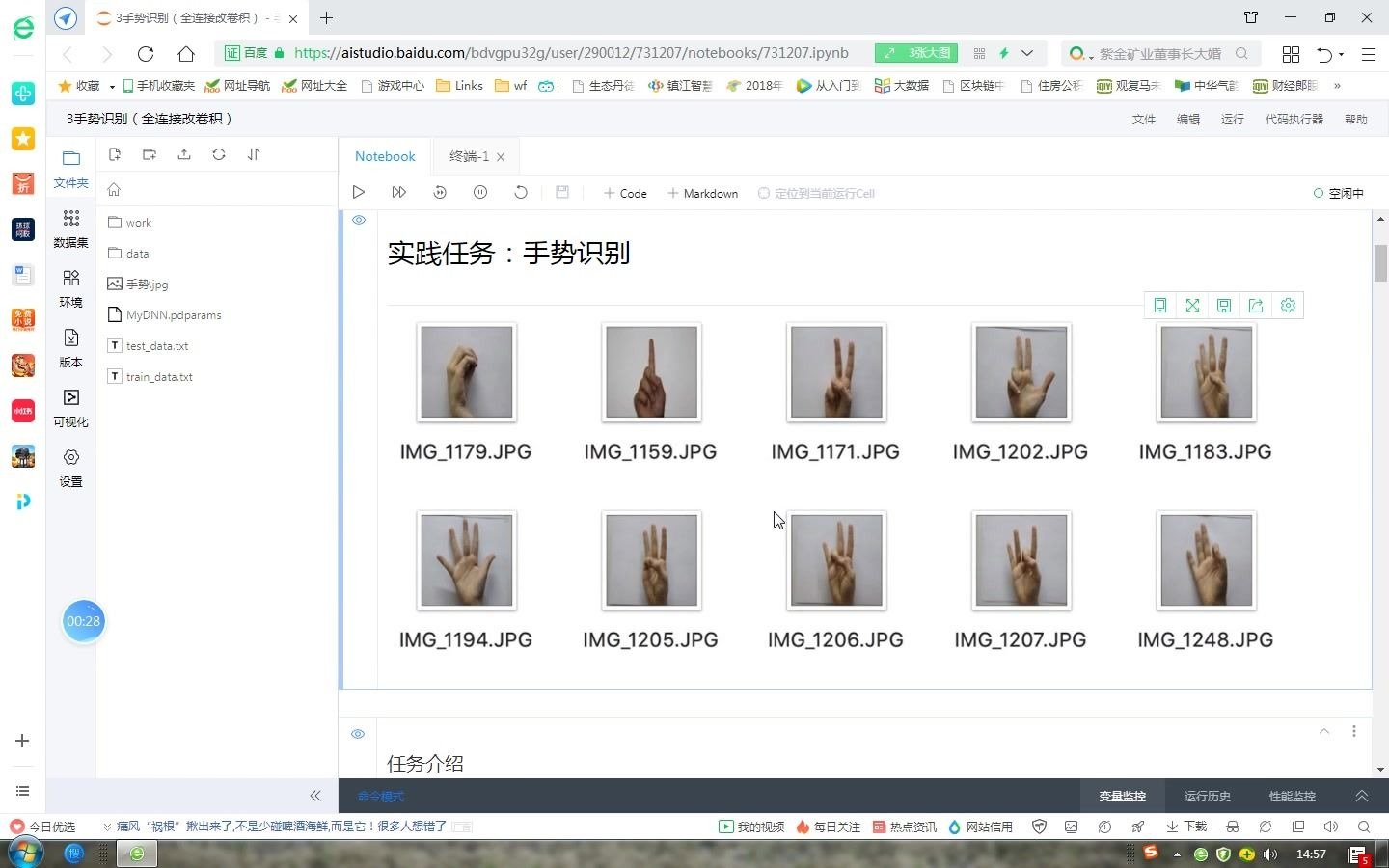Image resolution: width=1389 pixels, height=868 pixels.
Task: Switch to the 终端-1 terminal tab
Action: (469, 156)
